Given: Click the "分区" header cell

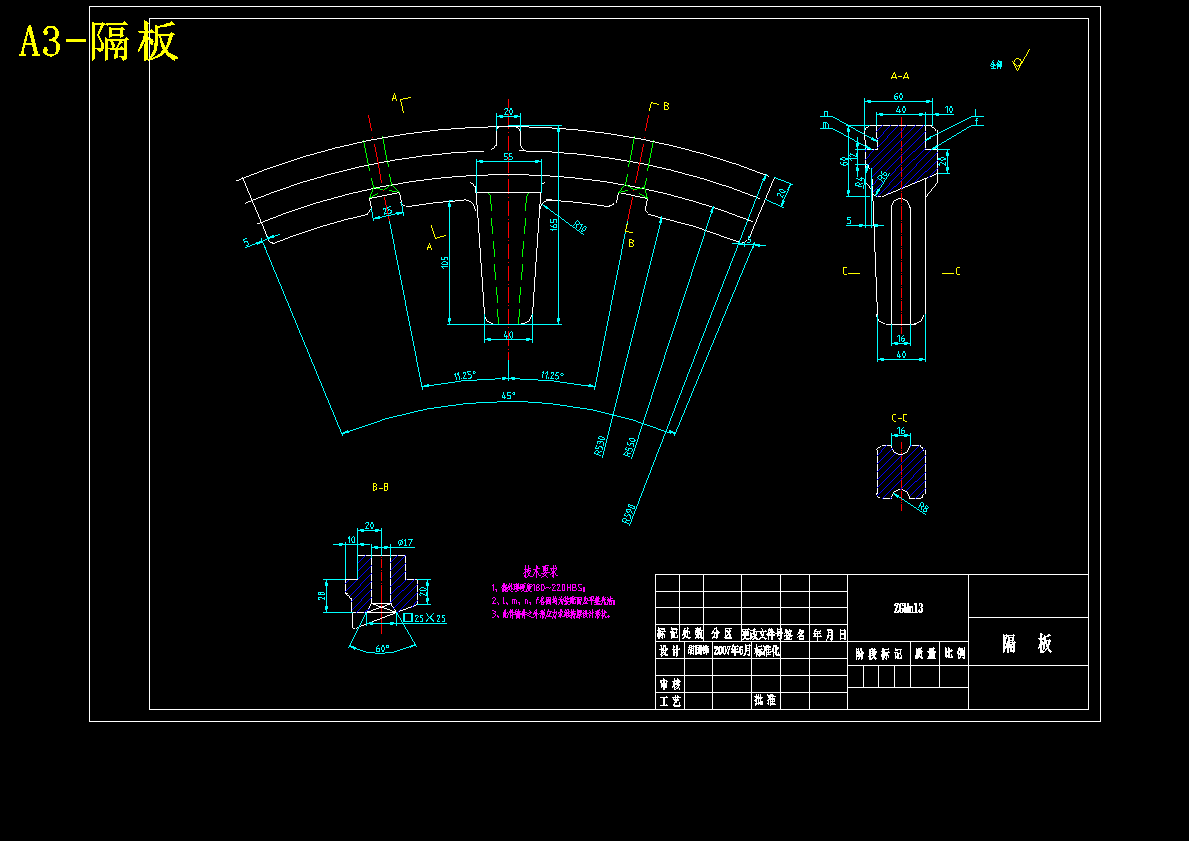Looking at the screenshot, I should pos(722,634).
